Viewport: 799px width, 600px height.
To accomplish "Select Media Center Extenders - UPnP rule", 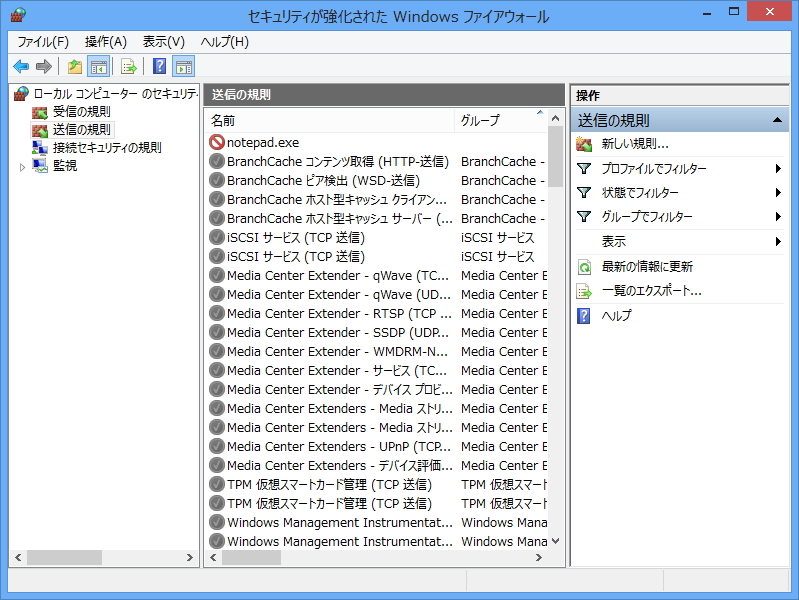I will [x=339, y=447].
